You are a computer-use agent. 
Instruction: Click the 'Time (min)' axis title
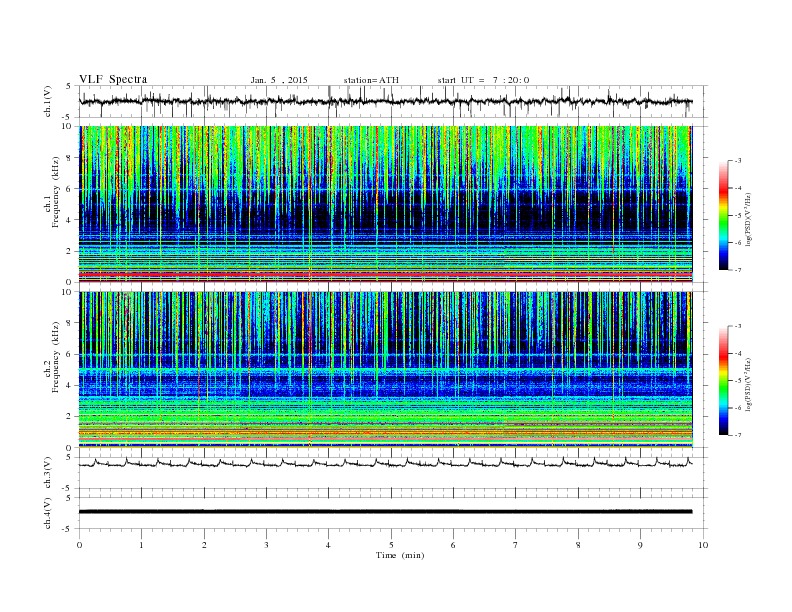pos(400,555)
